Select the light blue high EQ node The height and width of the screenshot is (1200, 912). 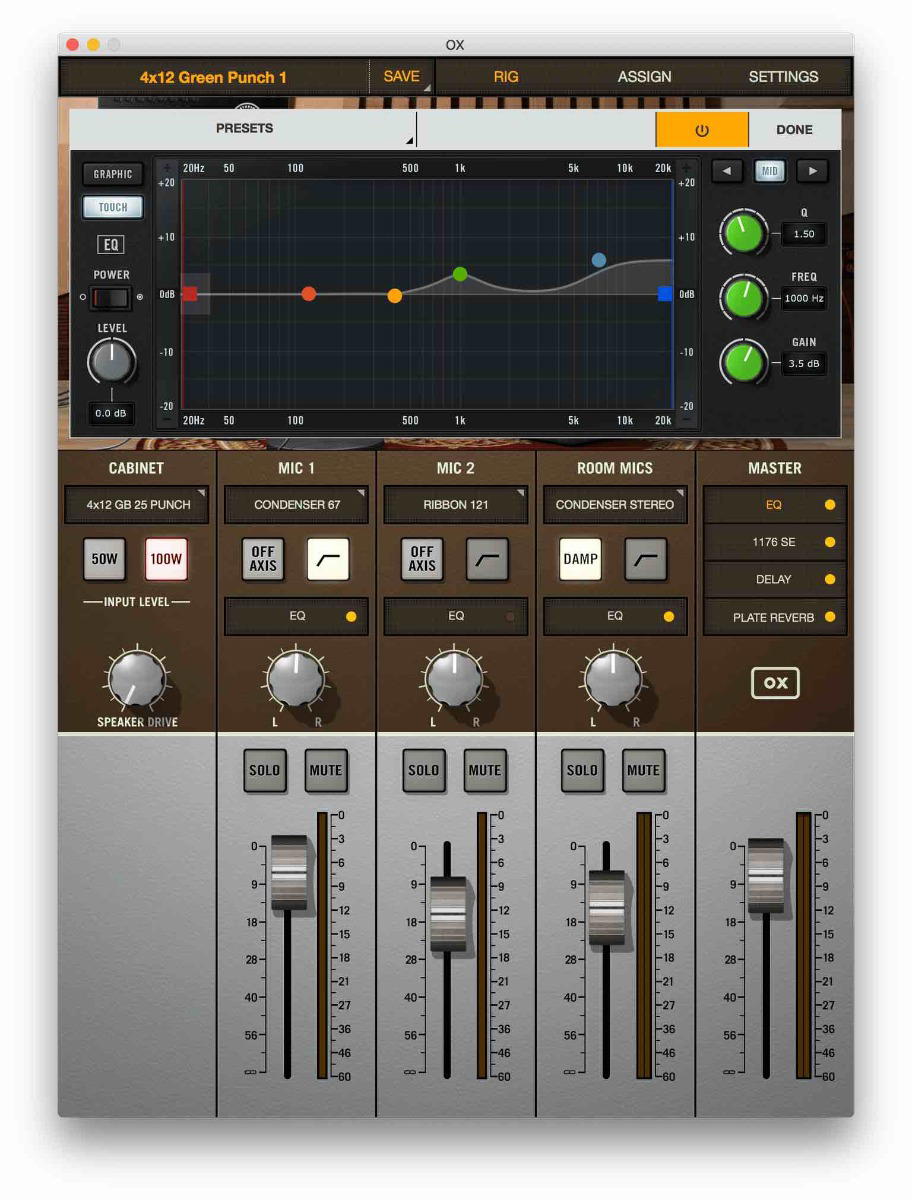599,260
